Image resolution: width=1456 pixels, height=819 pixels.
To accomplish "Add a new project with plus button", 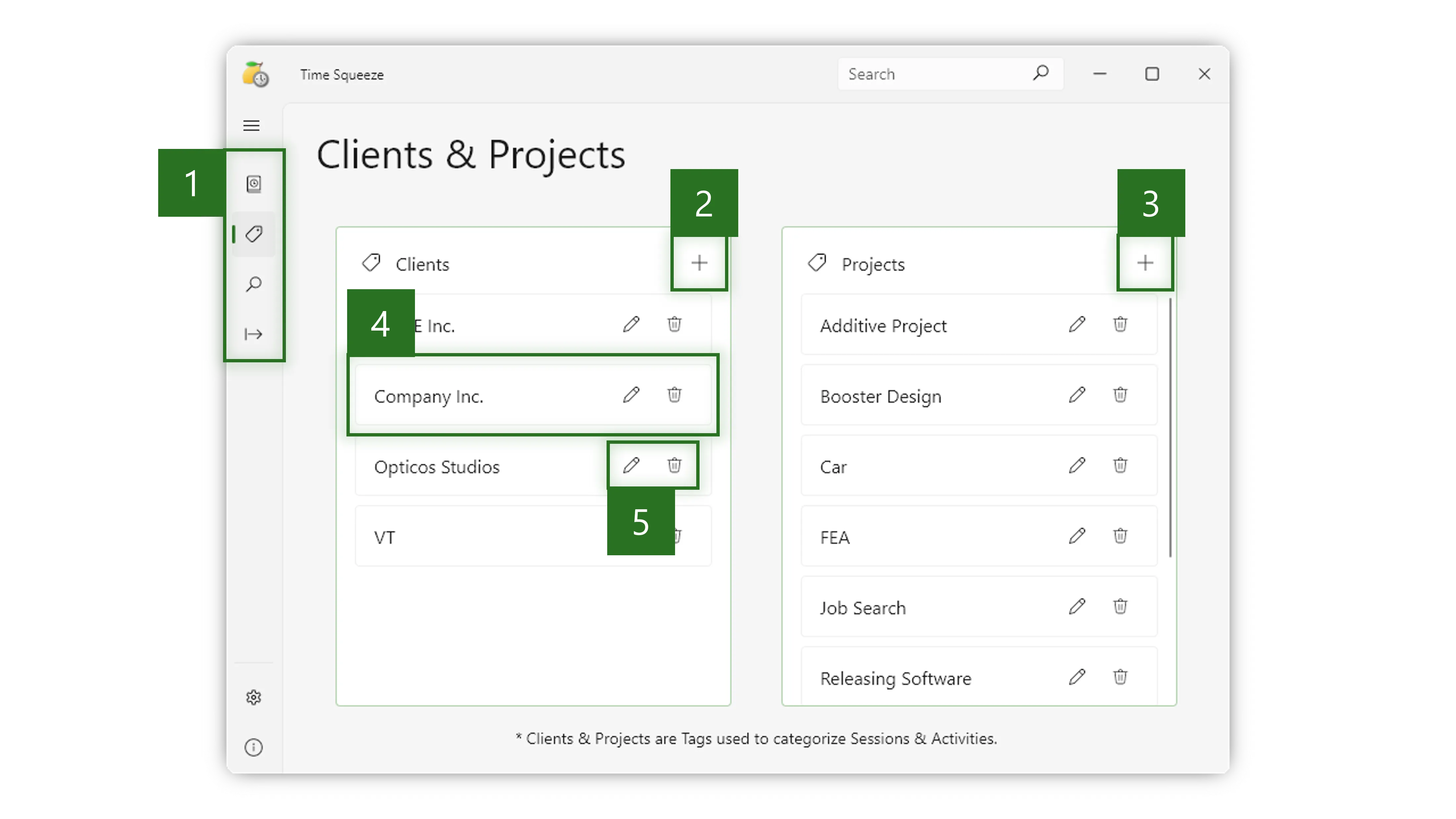I will point(1145,263).
